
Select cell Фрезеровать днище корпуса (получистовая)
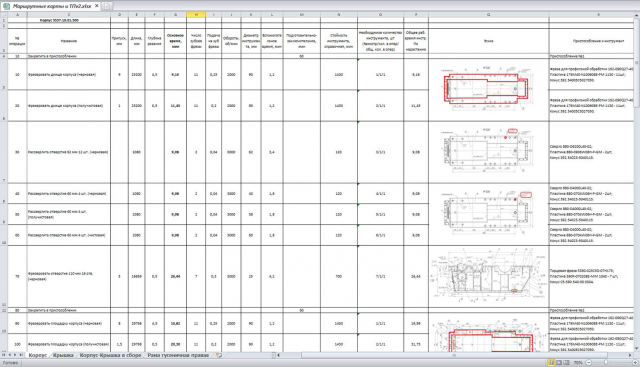[x=69, y=105]
